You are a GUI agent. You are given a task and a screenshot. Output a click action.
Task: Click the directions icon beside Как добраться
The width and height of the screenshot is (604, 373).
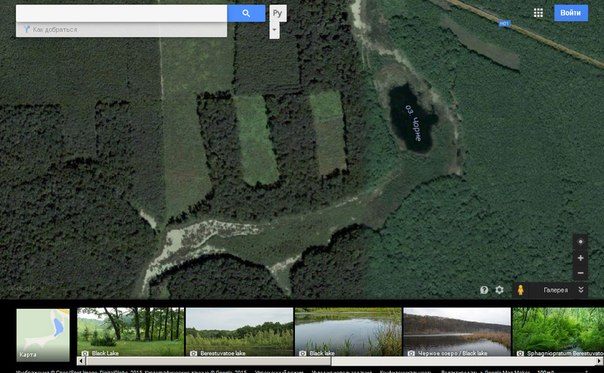[27, 29]
